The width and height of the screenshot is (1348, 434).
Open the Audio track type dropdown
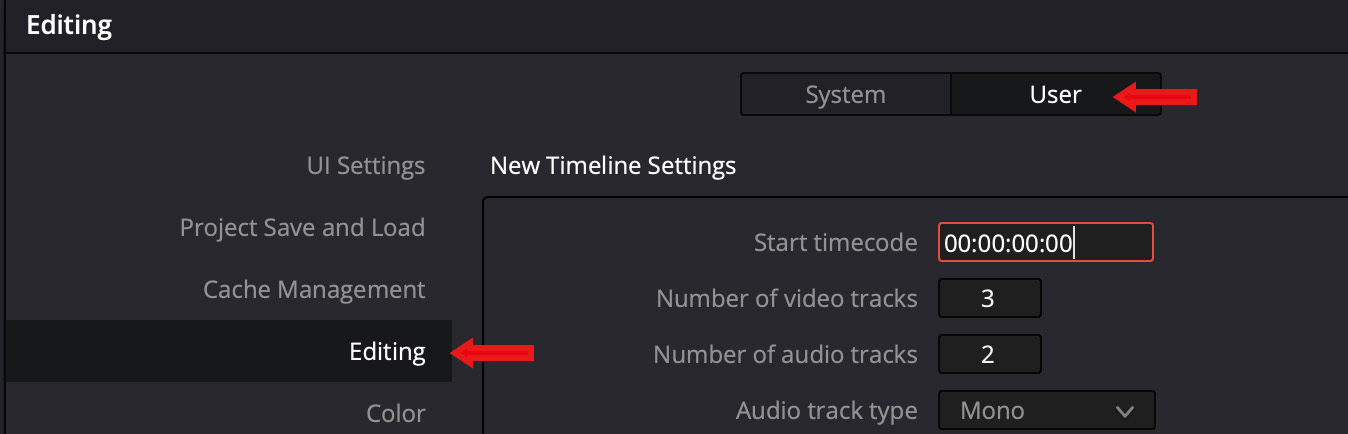point(1045,410)
